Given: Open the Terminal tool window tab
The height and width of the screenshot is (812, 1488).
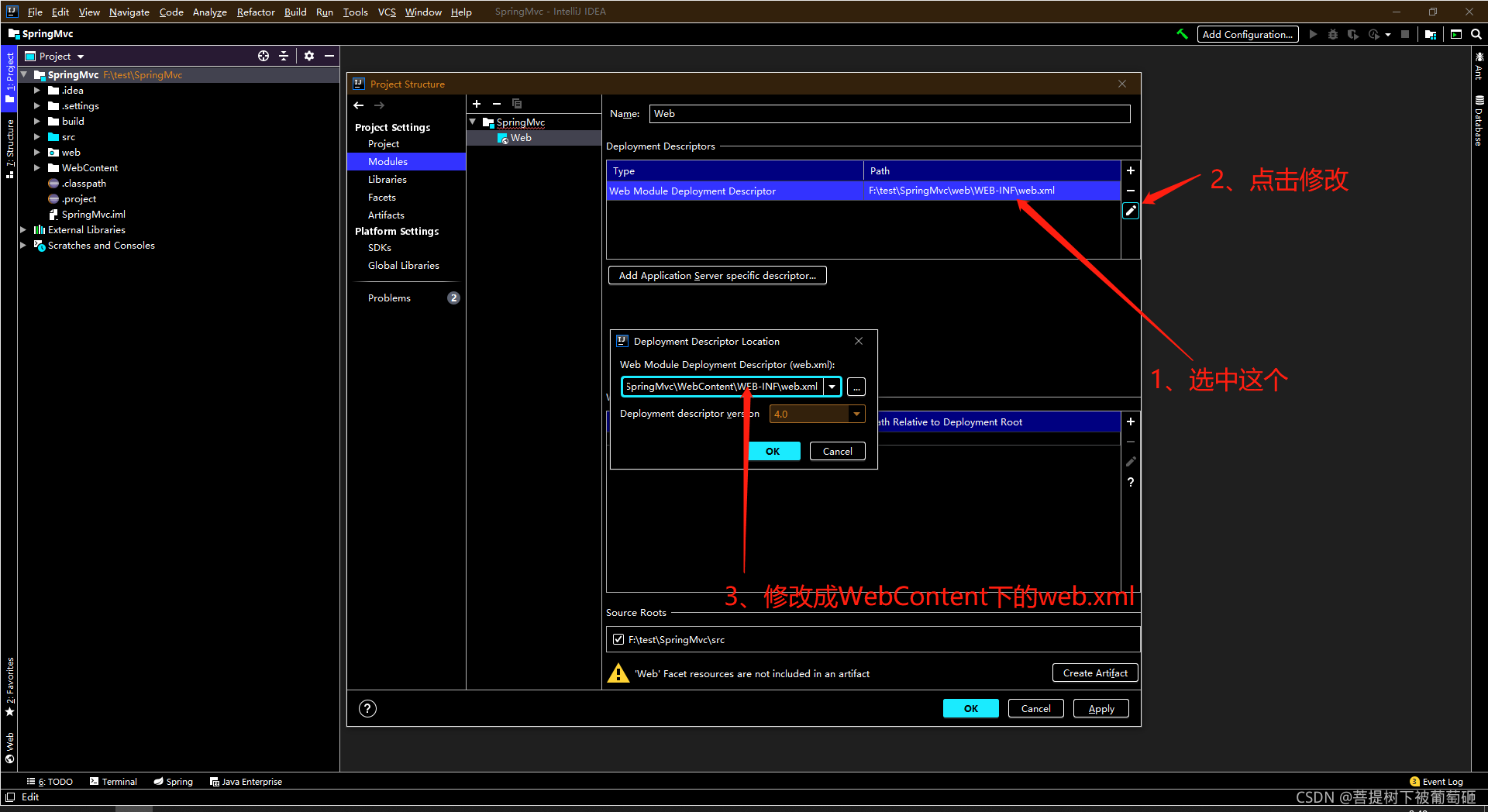Looking at the screenshot, I should [x=113, y=782].
